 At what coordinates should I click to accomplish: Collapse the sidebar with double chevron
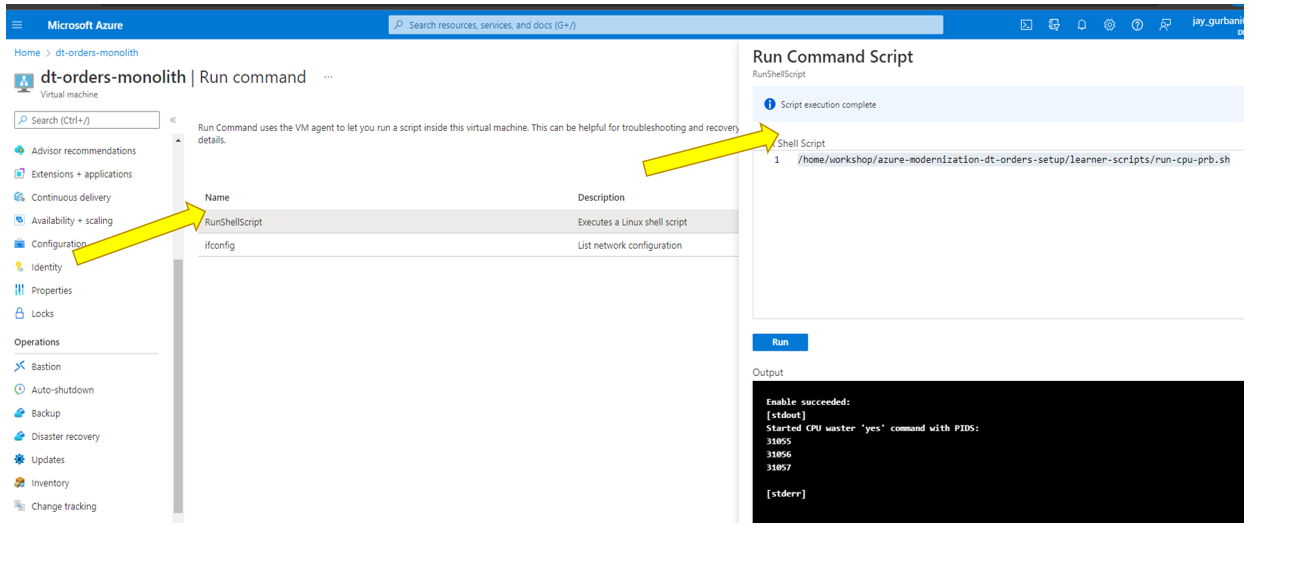[173, 120]
